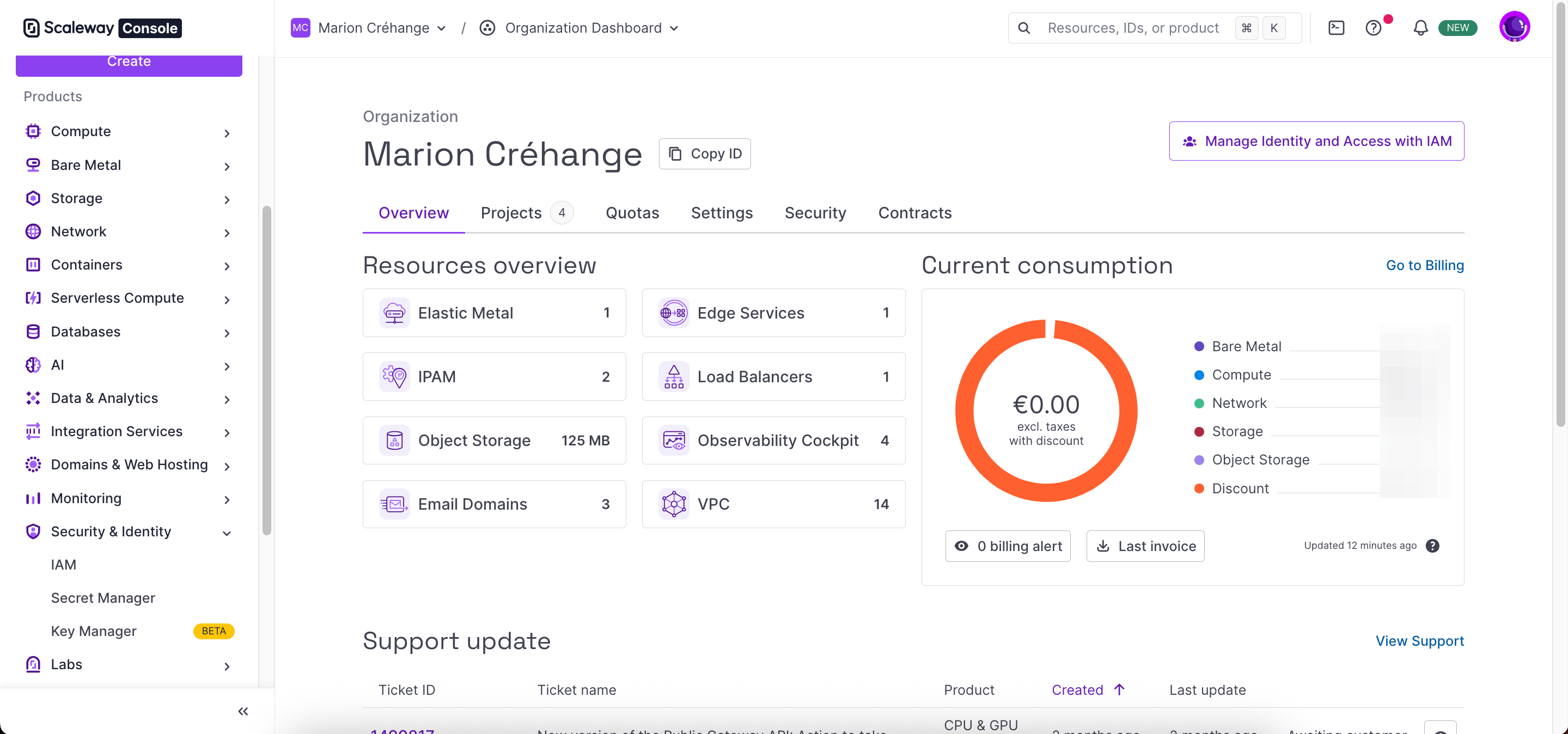Image resolution: width=1568 pixels, height=734 pixels.
Task: Click the 0 billing alert button
Action: click(x=1008, y=546)
